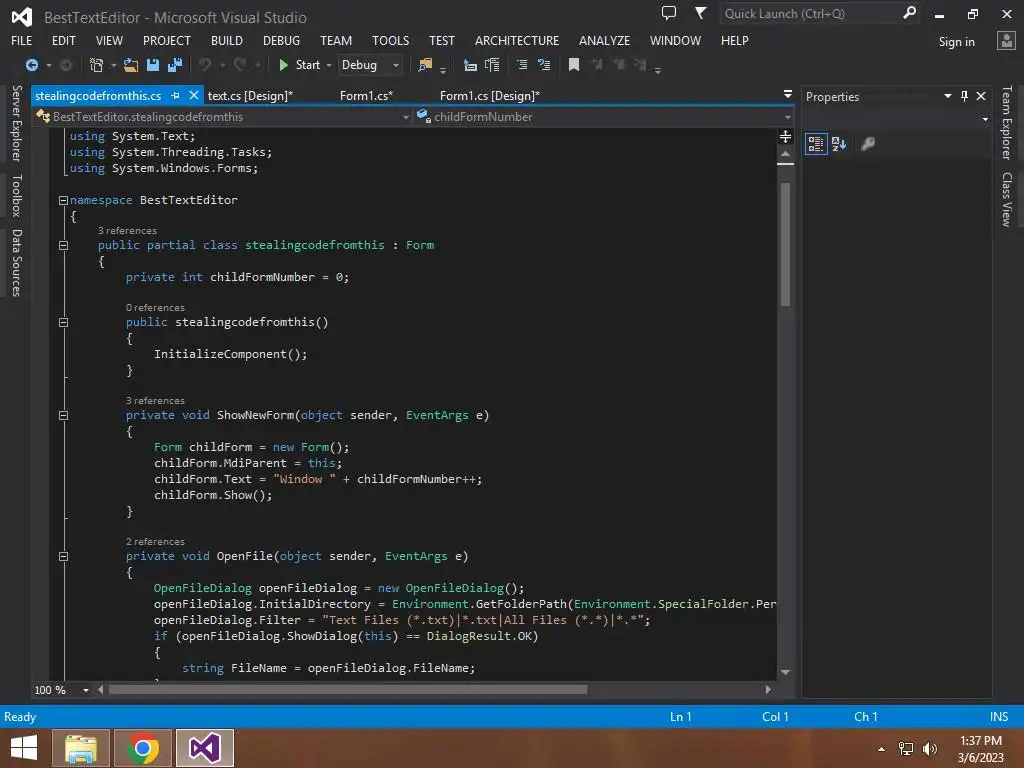This screenshot has height=768, width=1024.
Task: Open the ARCHITECTURE menu
Action: click(517, 40)
